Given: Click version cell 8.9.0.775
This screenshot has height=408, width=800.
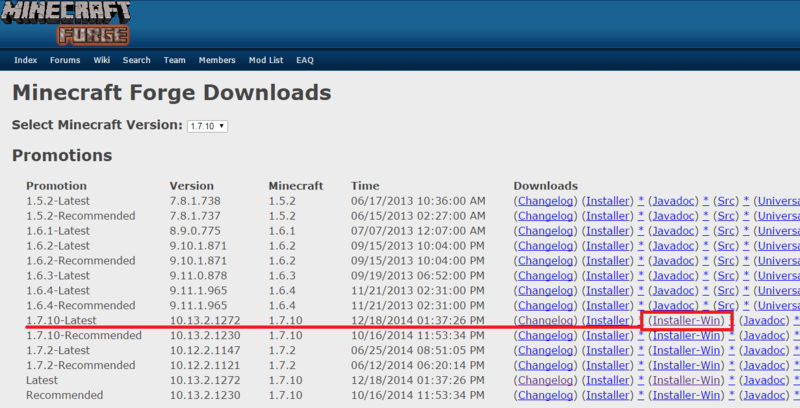Looking at the screenshot, I should [195, 231].
